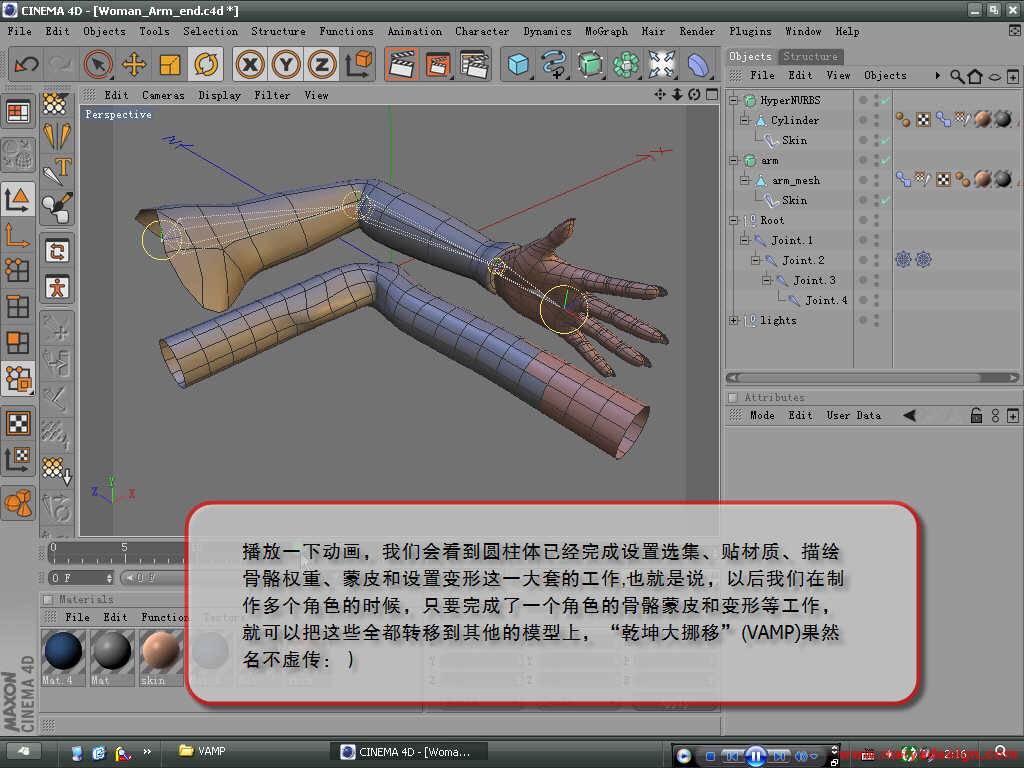Viewport: 1024px width, 768px height.
Task: Add a cube primitive object
Action: (x=518, y=64)
